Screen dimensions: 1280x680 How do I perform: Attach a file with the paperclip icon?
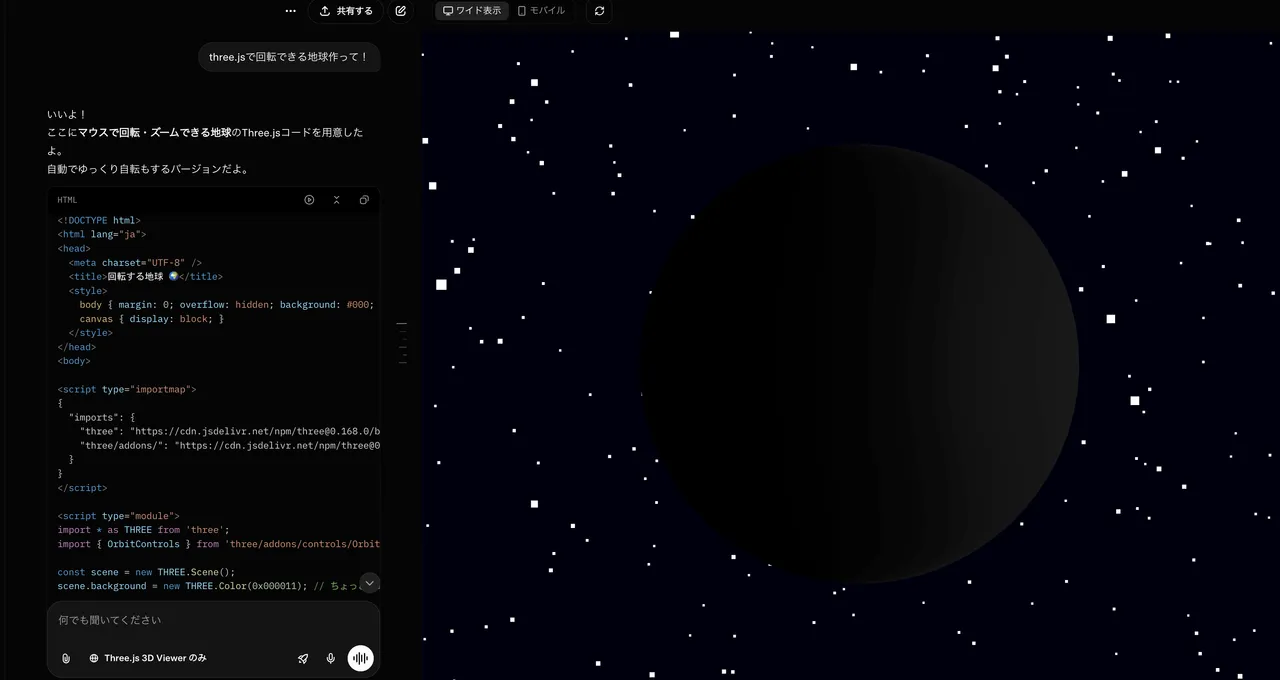pyautogui.click(x=66, y=658)
